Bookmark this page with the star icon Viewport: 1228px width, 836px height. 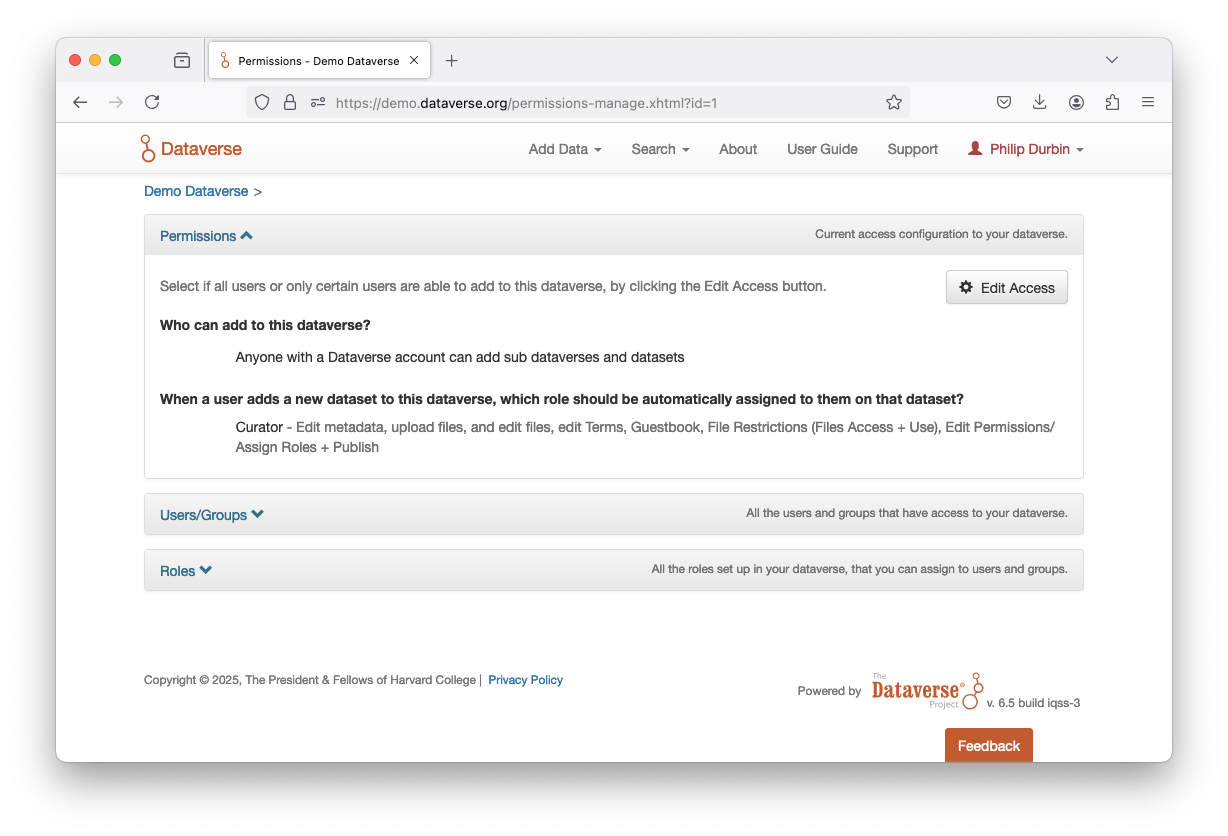pos(894,102)
